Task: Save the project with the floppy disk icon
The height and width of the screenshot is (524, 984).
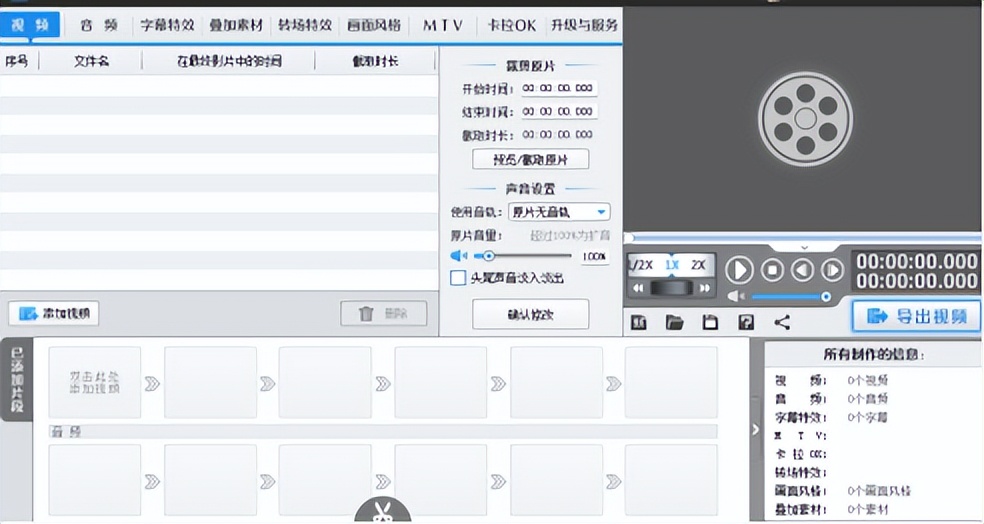Action: (711, 322)
